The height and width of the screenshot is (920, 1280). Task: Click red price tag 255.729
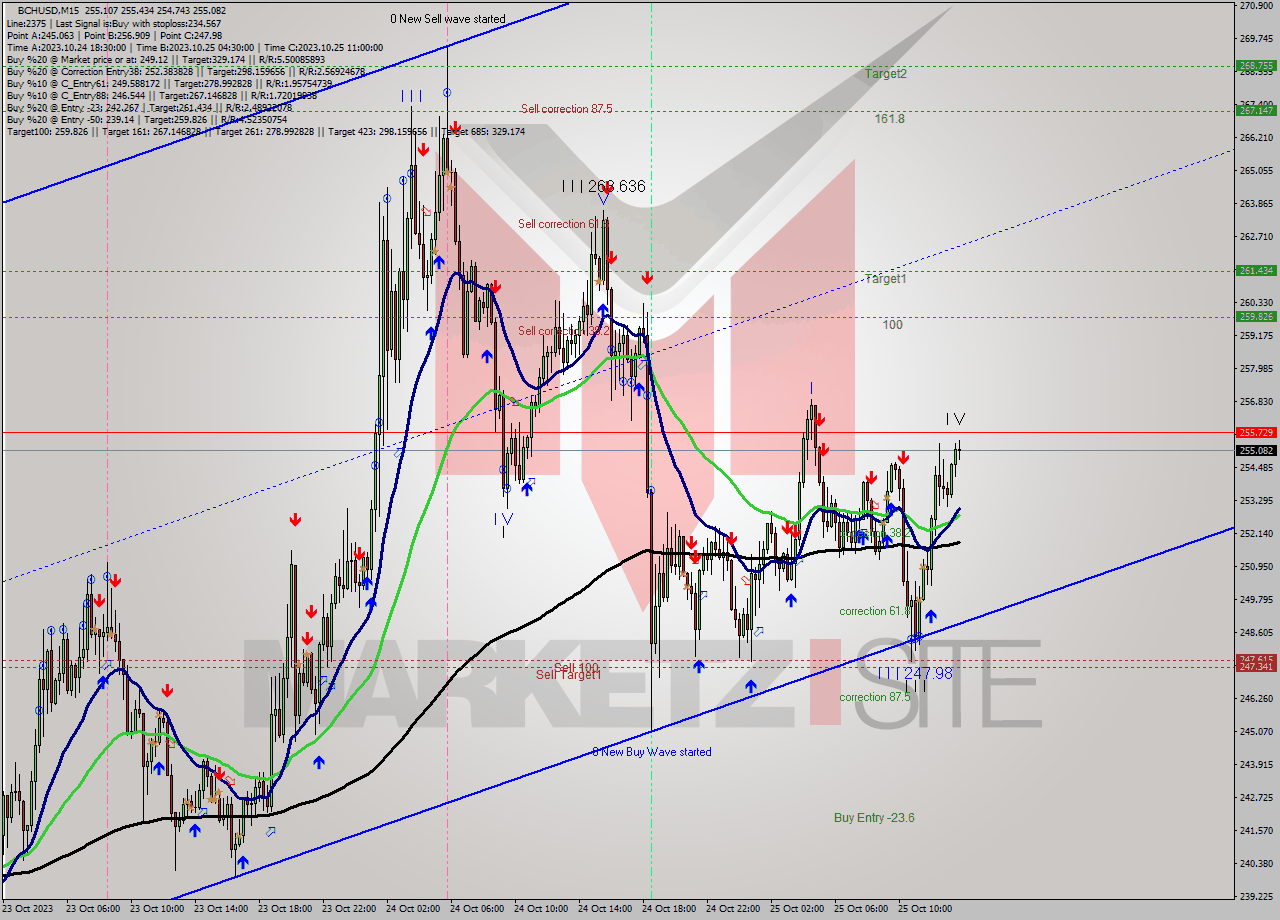pos(1256,432)
